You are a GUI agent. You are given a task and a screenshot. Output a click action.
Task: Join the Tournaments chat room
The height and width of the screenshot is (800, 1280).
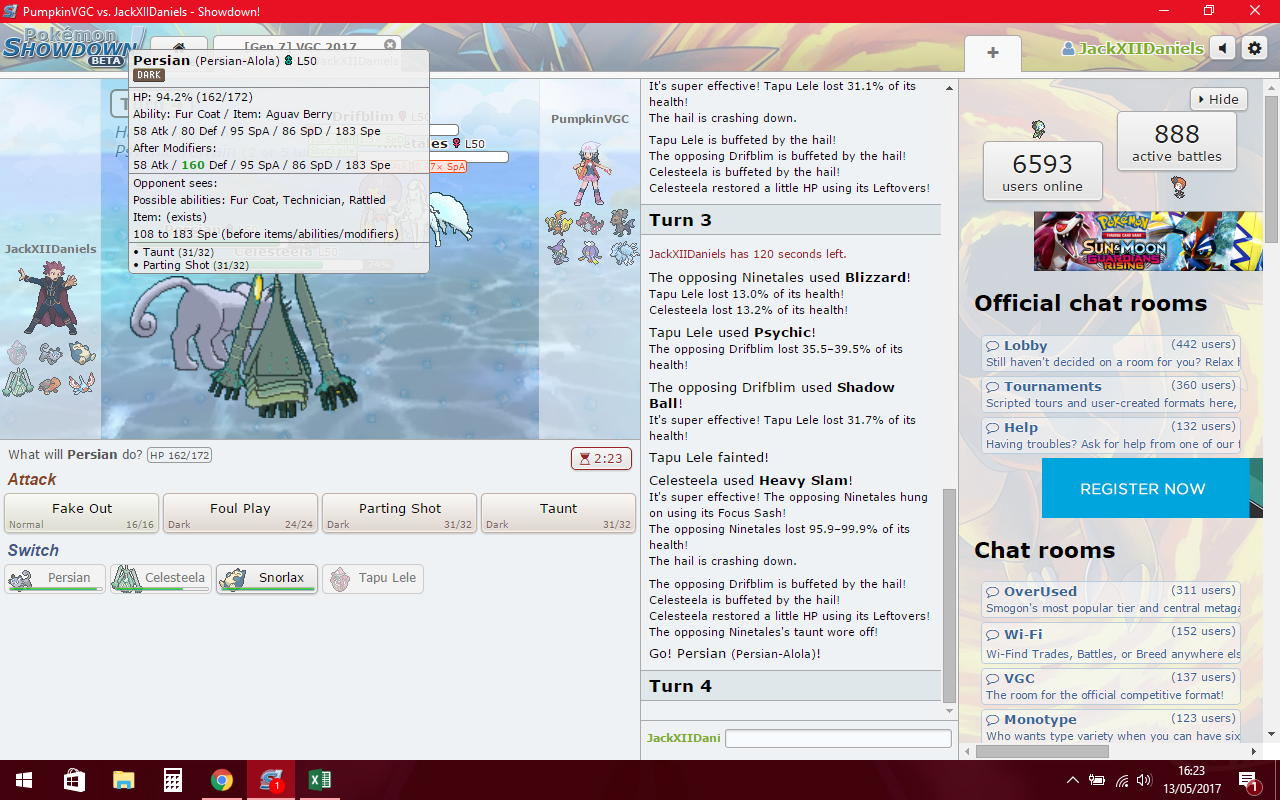click(x=1111, y=394)
